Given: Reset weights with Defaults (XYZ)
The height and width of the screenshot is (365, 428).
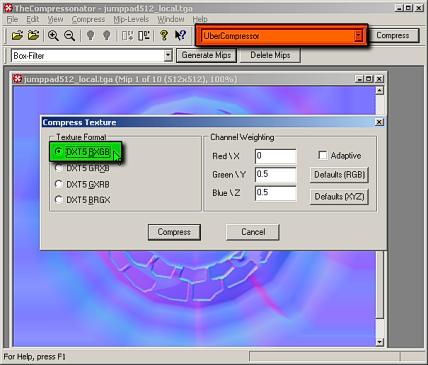Looking at the screenshot, I should click(339, 197).
